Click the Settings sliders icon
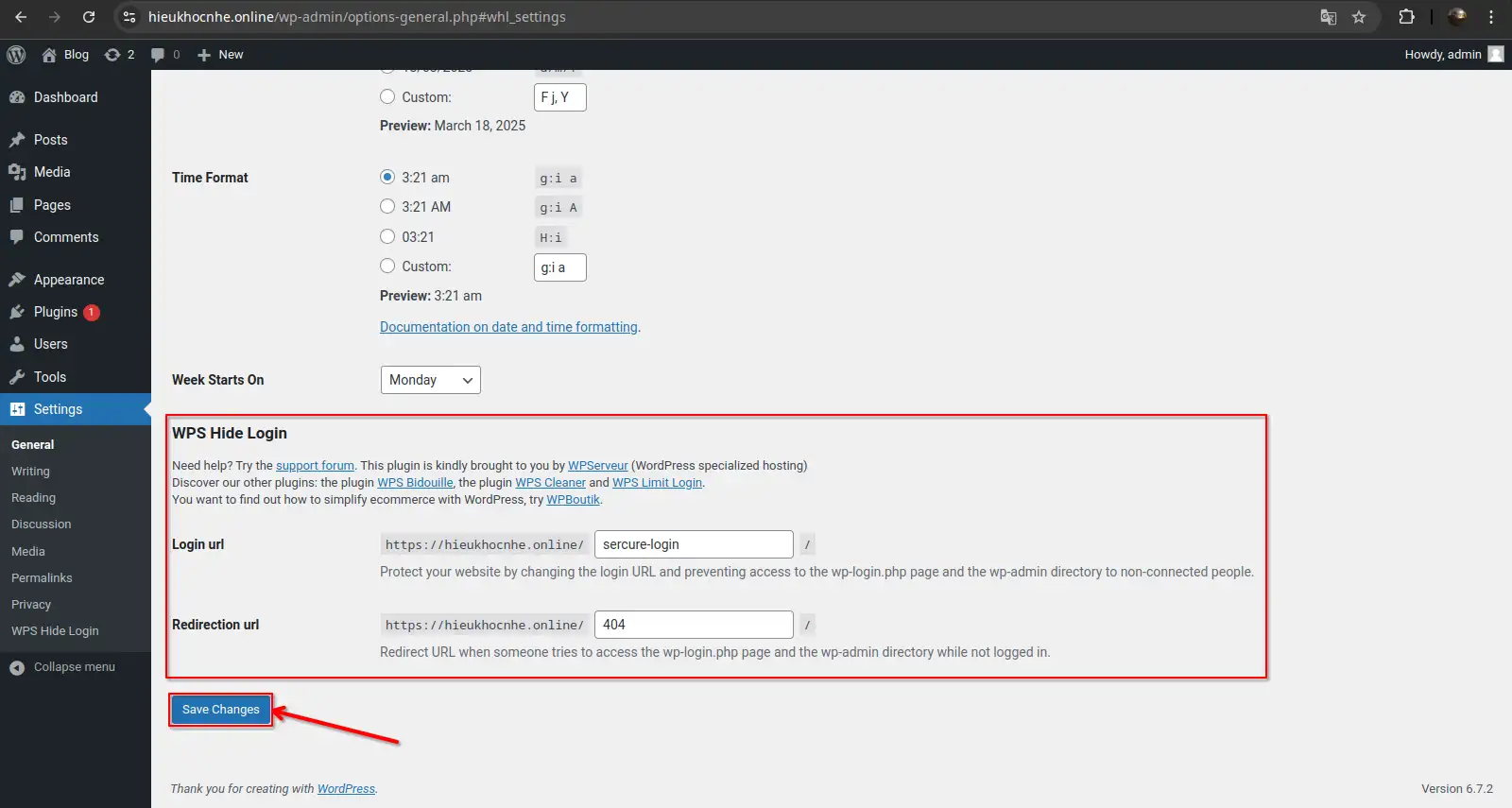 (x=17, y=409)
